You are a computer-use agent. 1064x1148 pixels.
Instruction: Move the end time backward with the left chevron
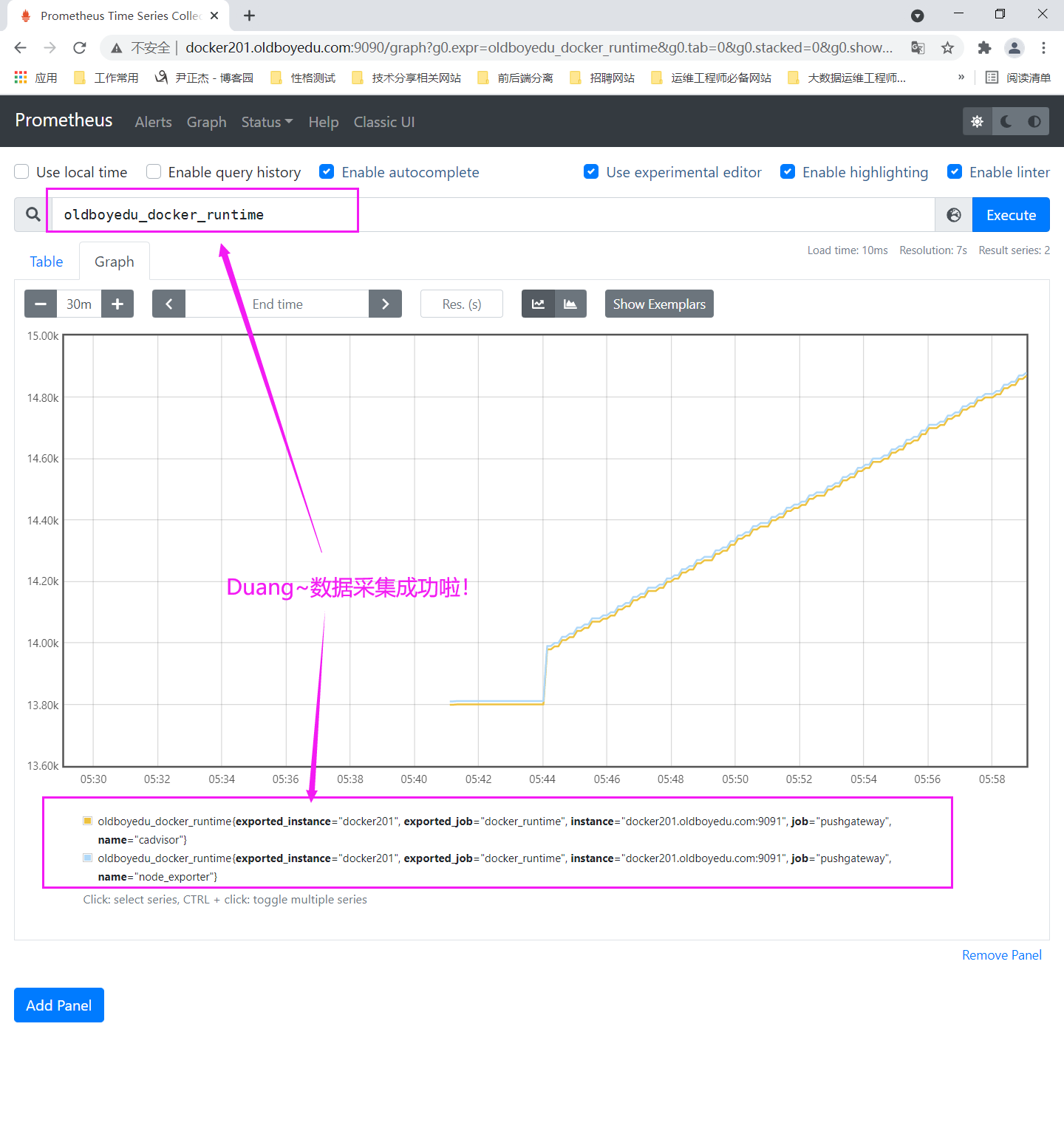169,304
